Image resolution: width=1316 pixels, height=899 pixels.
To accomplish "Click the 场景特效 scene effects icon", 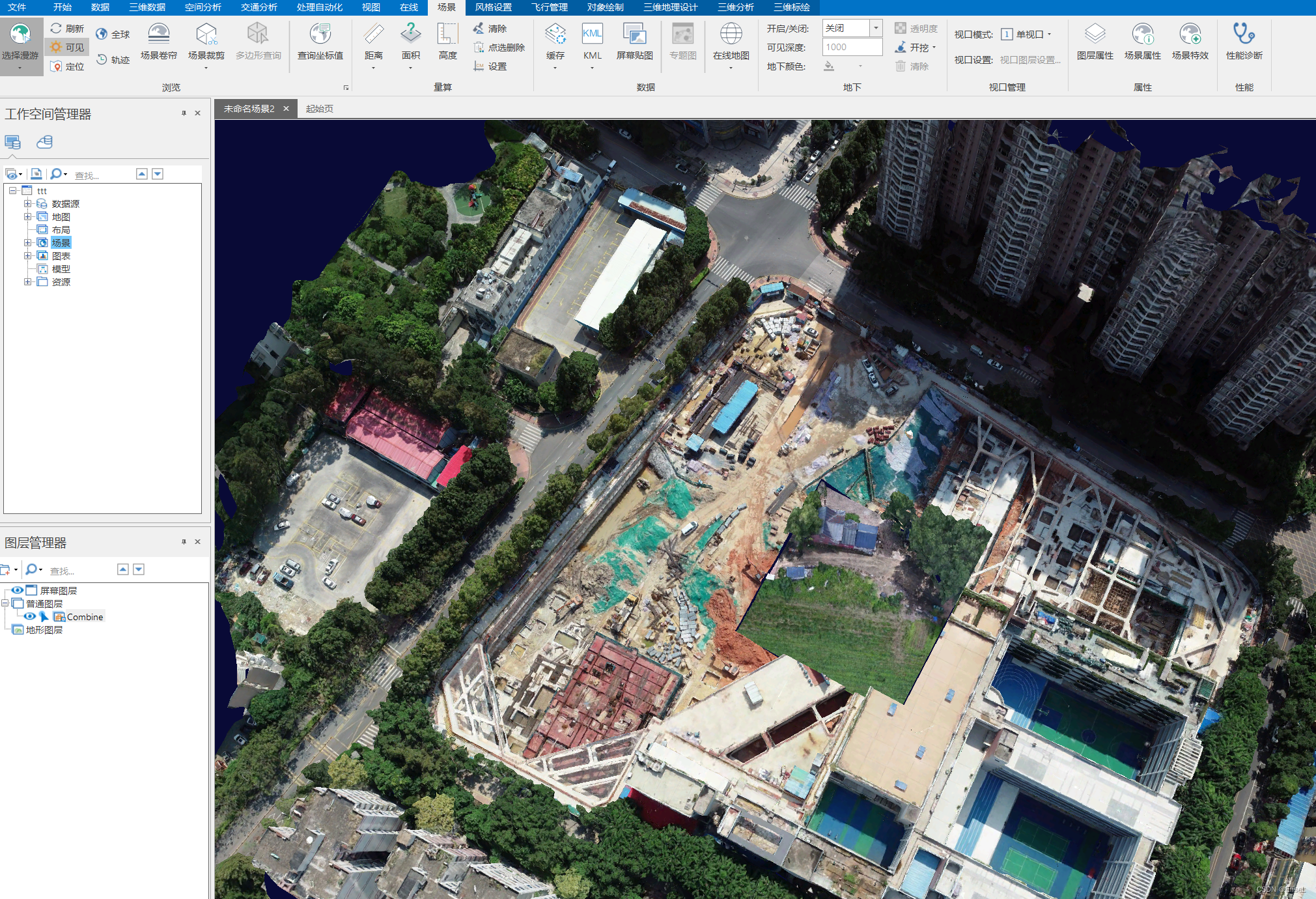I will click(x=1190, y=35).
